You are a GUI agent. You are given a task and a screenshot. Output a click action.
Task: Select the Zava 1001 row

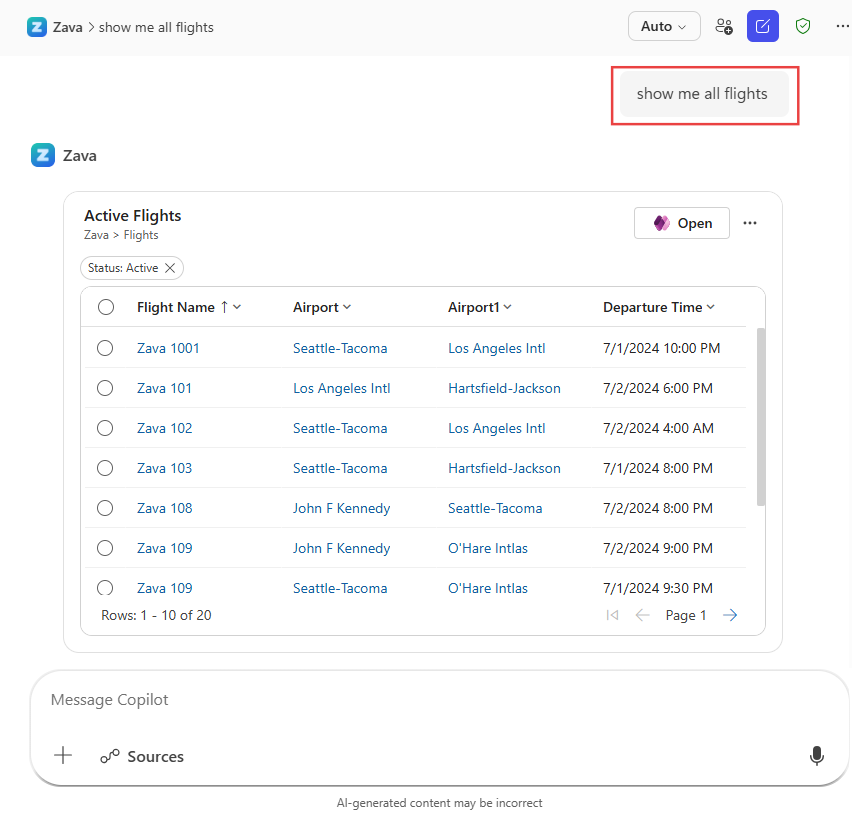pyautogui.click(x=105, y=348)
